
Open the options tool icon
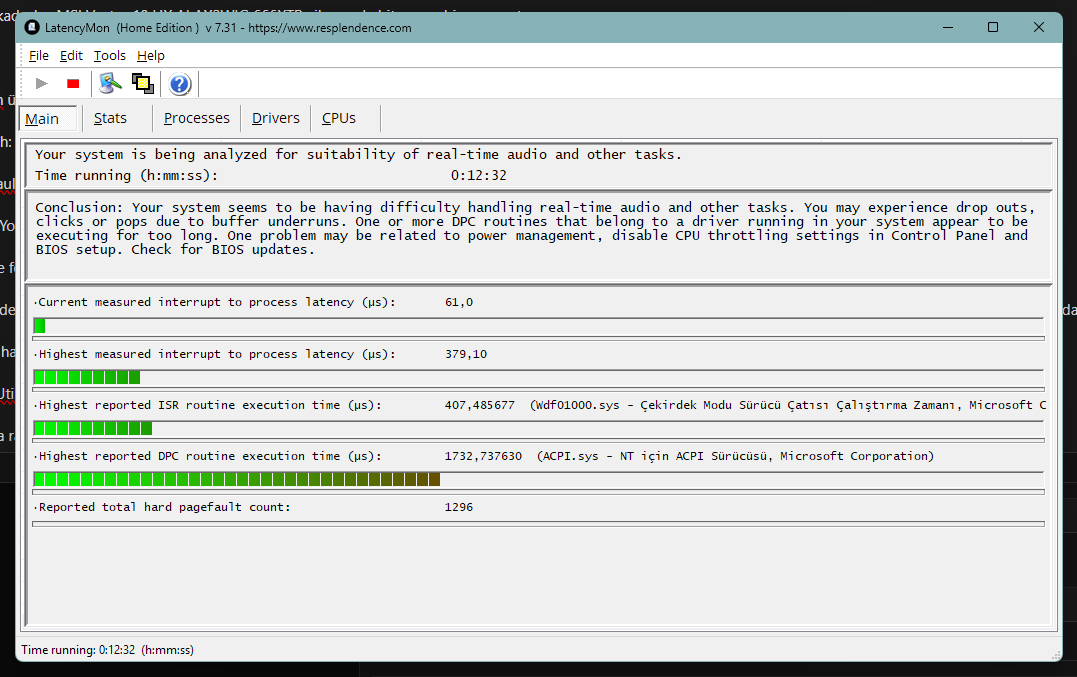tap(110, 84)
